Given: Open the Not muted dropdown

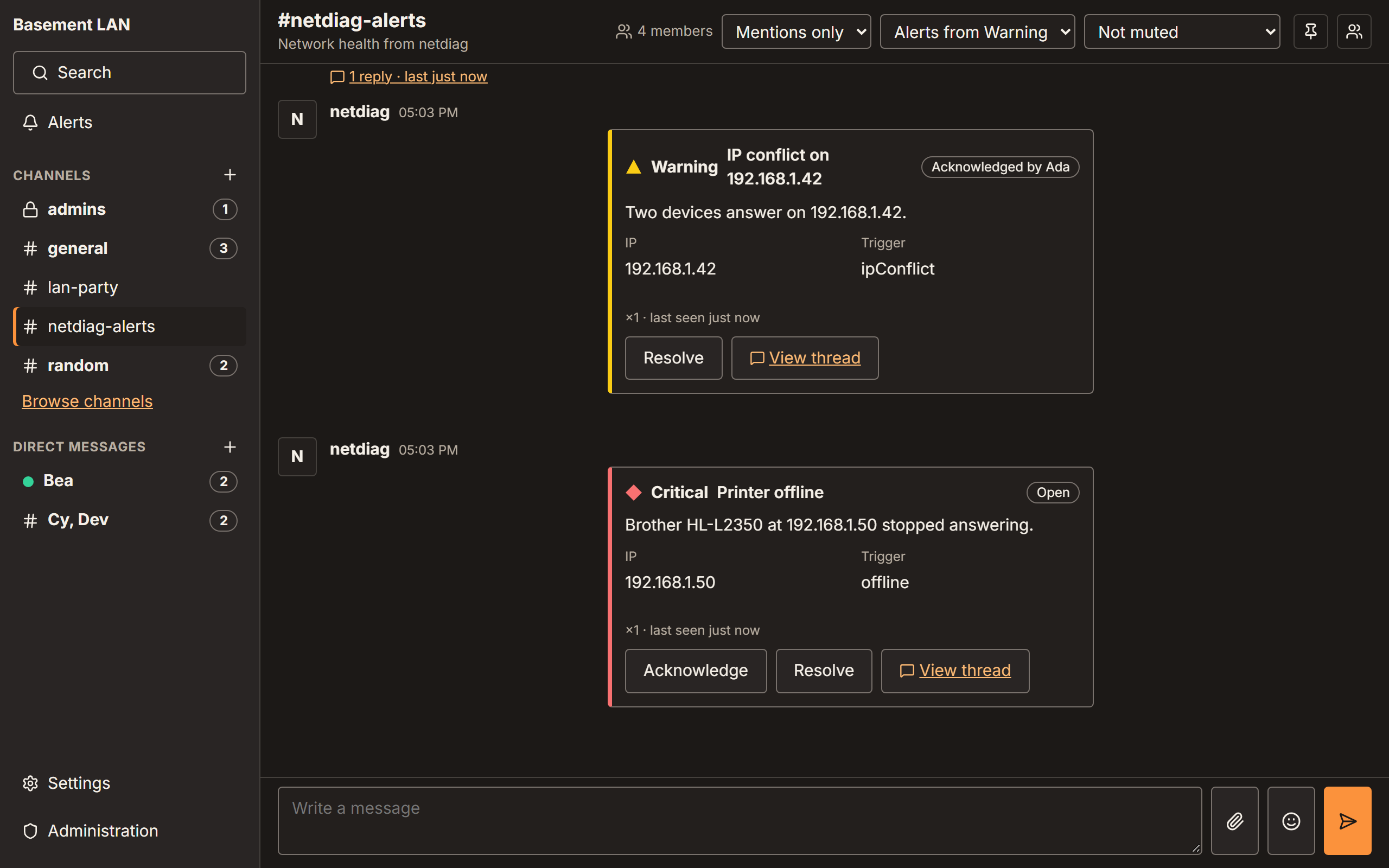Looking at the screenshot, I should (1182, 31).
